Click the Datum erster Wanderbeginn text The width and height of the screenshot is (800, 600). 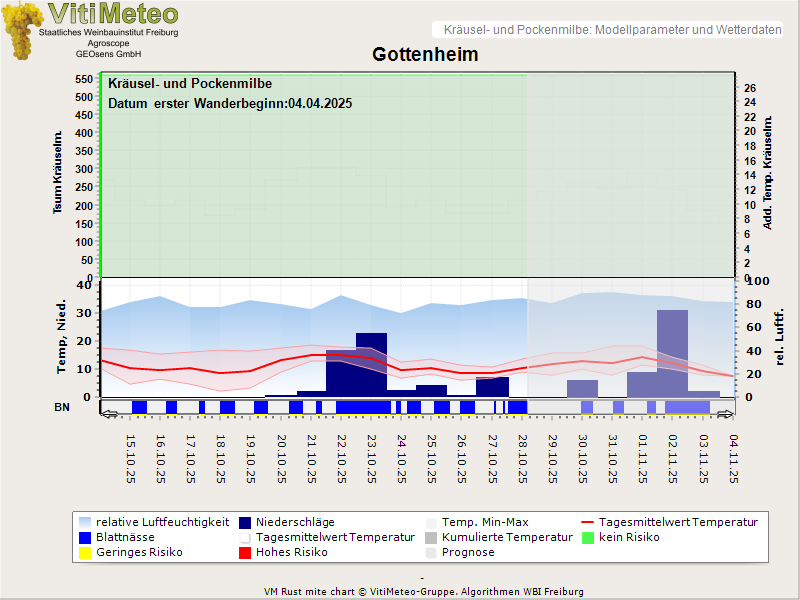(230, 103)
